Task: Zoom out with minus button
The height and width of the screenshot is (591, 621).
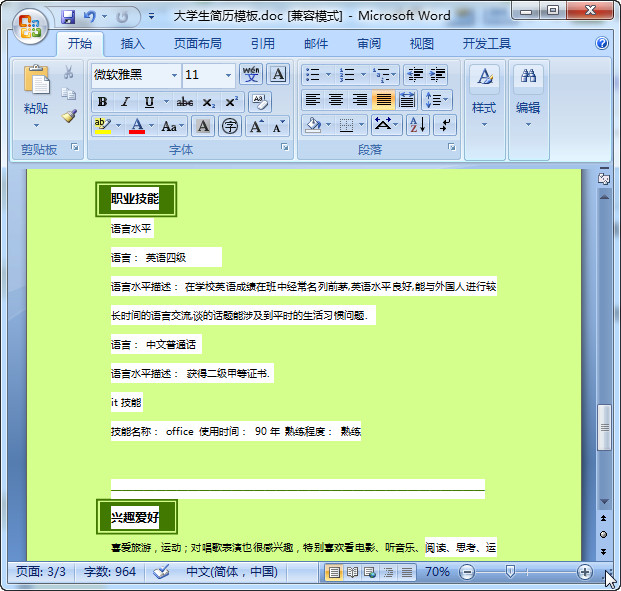Action: click(x=467, y=572)
